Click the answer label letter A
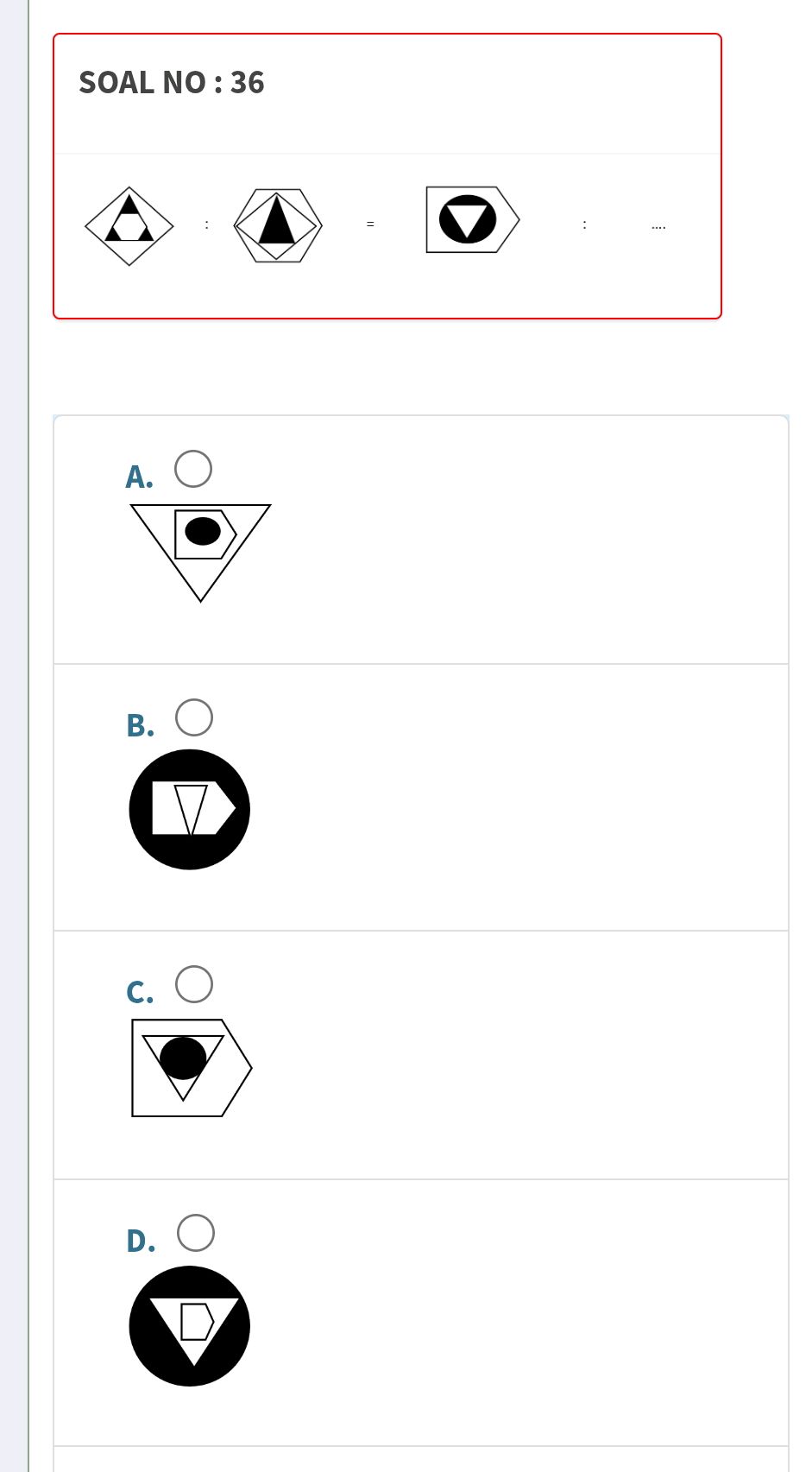812x1472 pixels. pos(139,476)
